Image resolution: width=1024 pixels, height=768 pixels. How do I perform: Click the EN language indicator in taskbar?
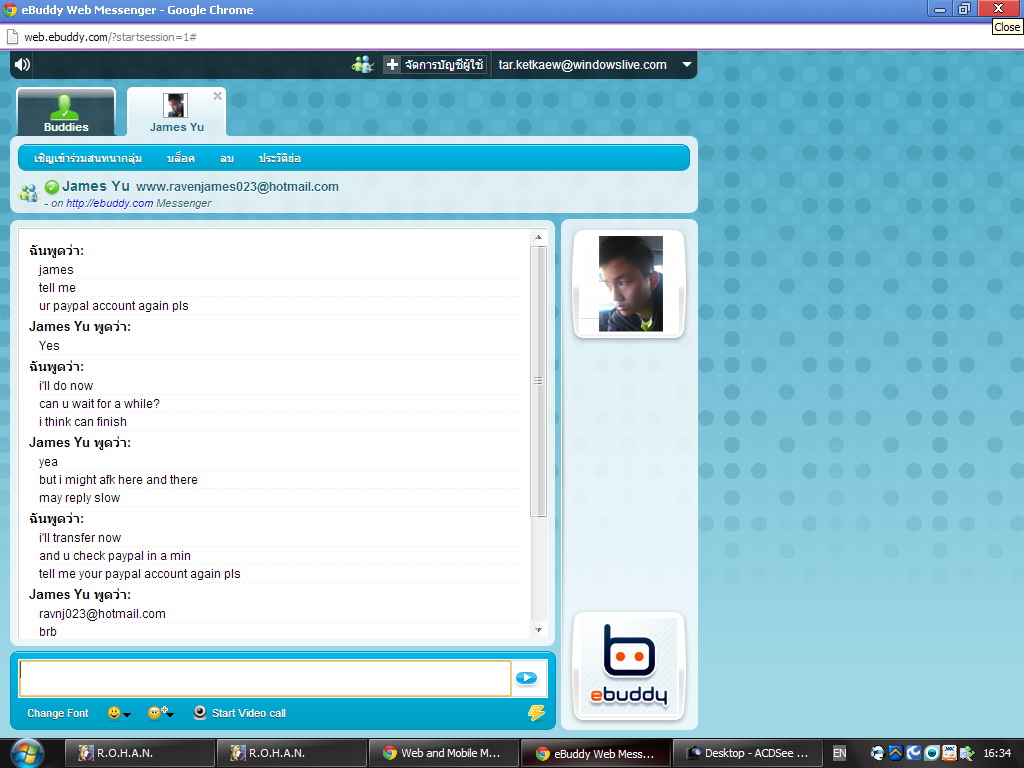[x=840, y=753]
